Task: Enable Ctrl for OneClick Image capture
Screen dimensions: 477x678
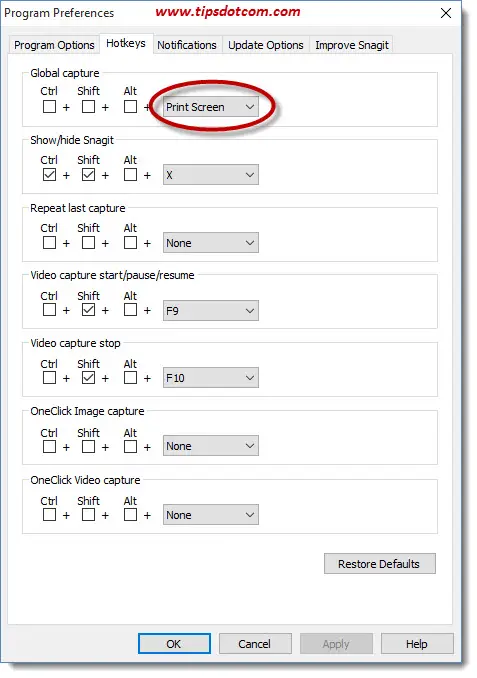Action: (x=49, y=446)
